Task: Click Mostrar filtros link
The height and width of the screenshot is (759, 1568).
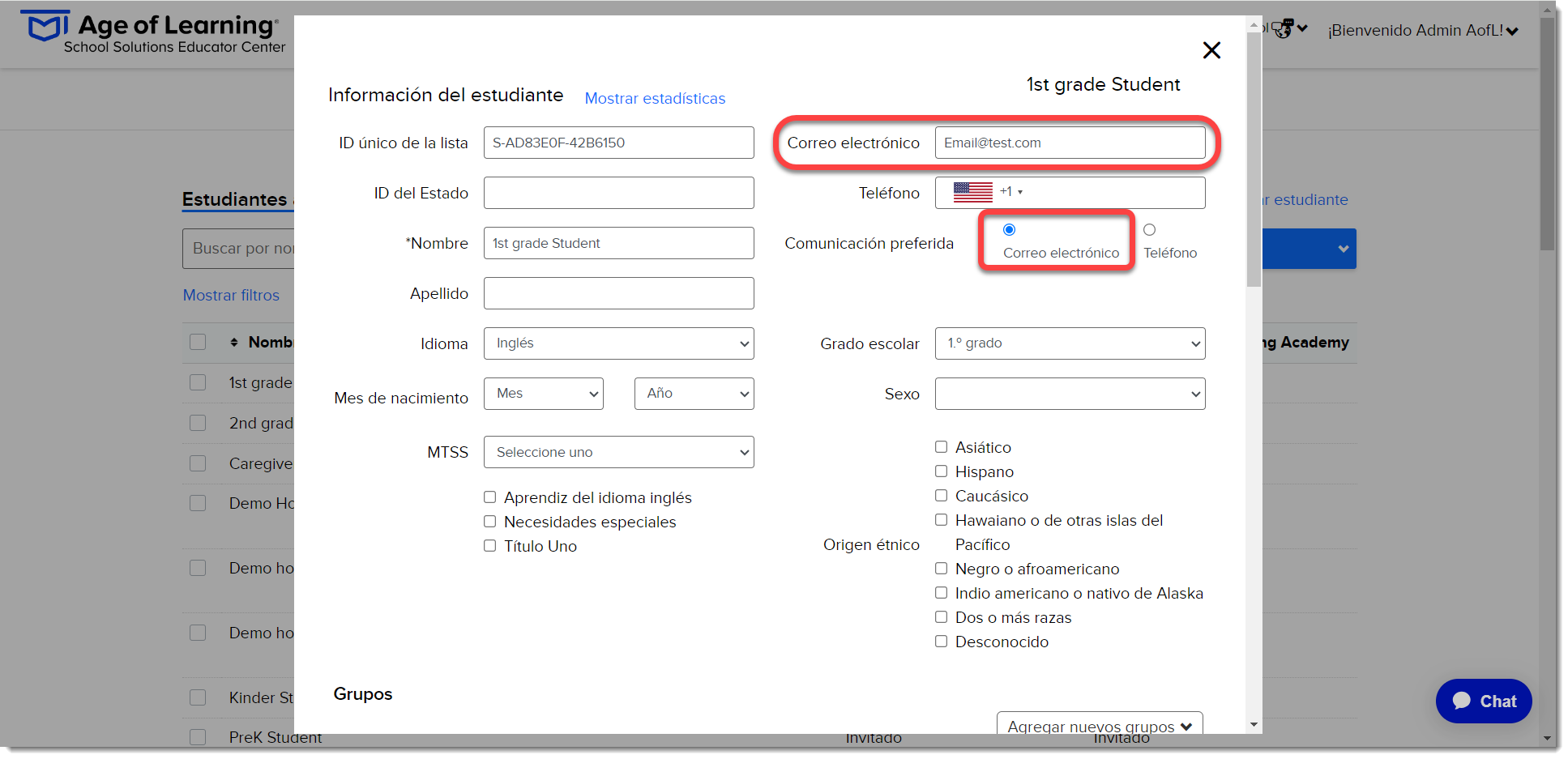Action: click(231, 295)
